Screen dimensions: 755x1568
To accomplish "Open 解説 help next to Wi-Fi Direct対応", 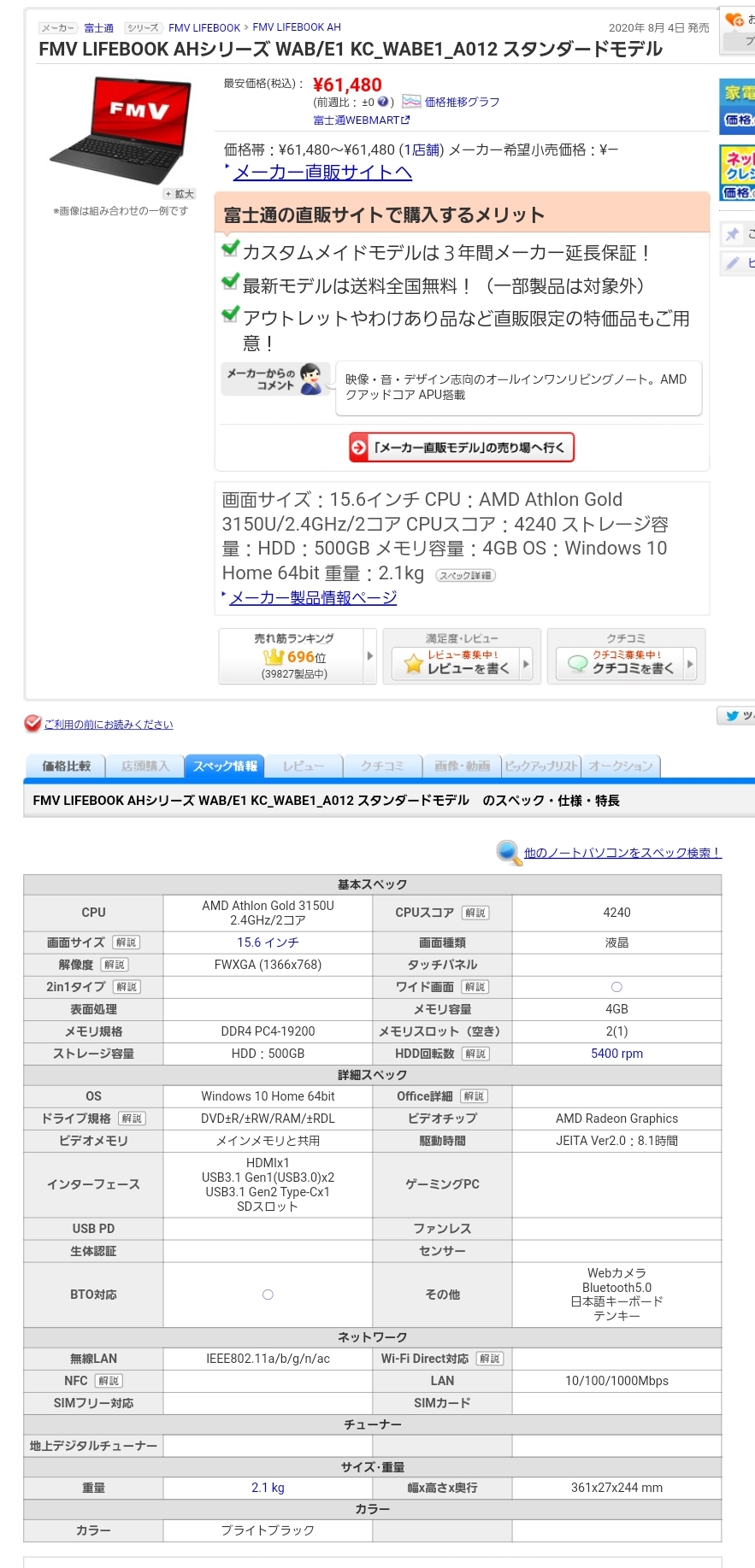I will pyautogui.click(x=490, y=1359).
